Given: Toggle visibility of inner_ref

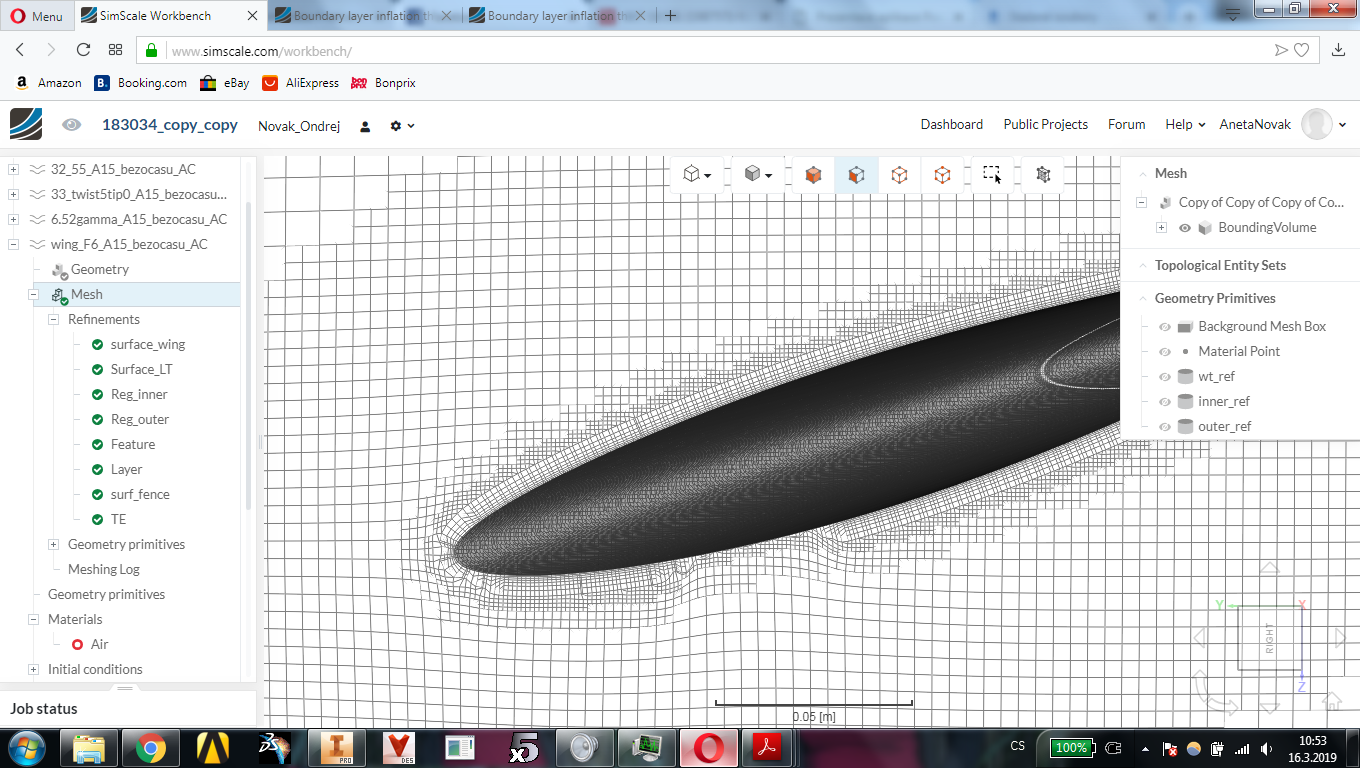Looking at the screenshot, I should pyautogui.click(x=1164, y=401).
